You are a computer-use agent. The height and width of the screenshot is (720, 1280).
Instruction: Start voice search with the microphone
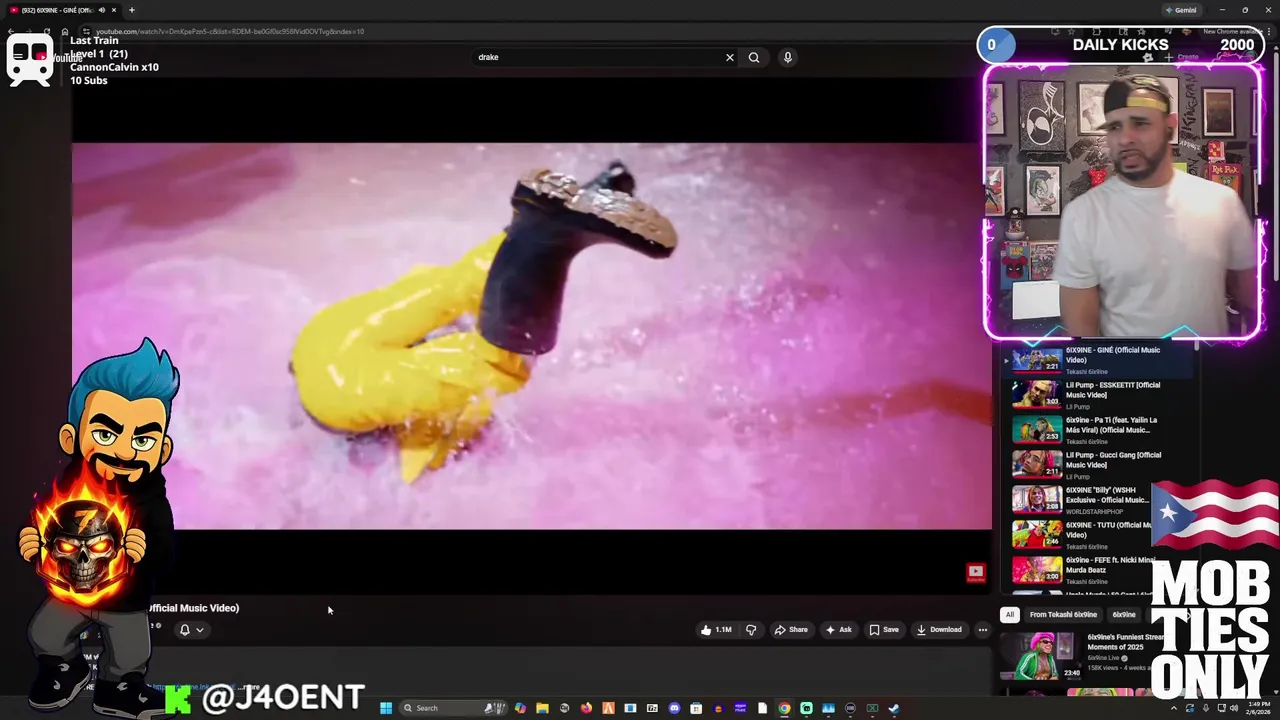click(788, 57)
